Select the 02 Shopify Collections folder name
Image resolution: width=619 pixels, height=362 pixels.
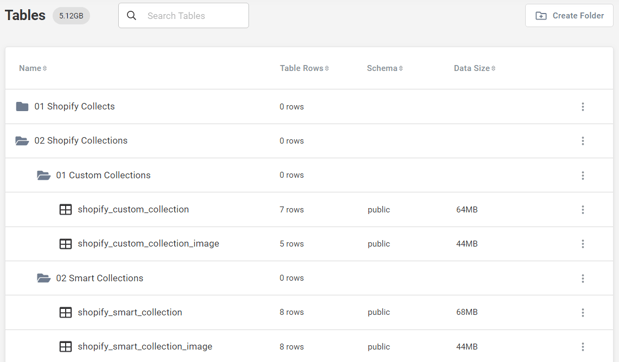(x=81, y=141)
